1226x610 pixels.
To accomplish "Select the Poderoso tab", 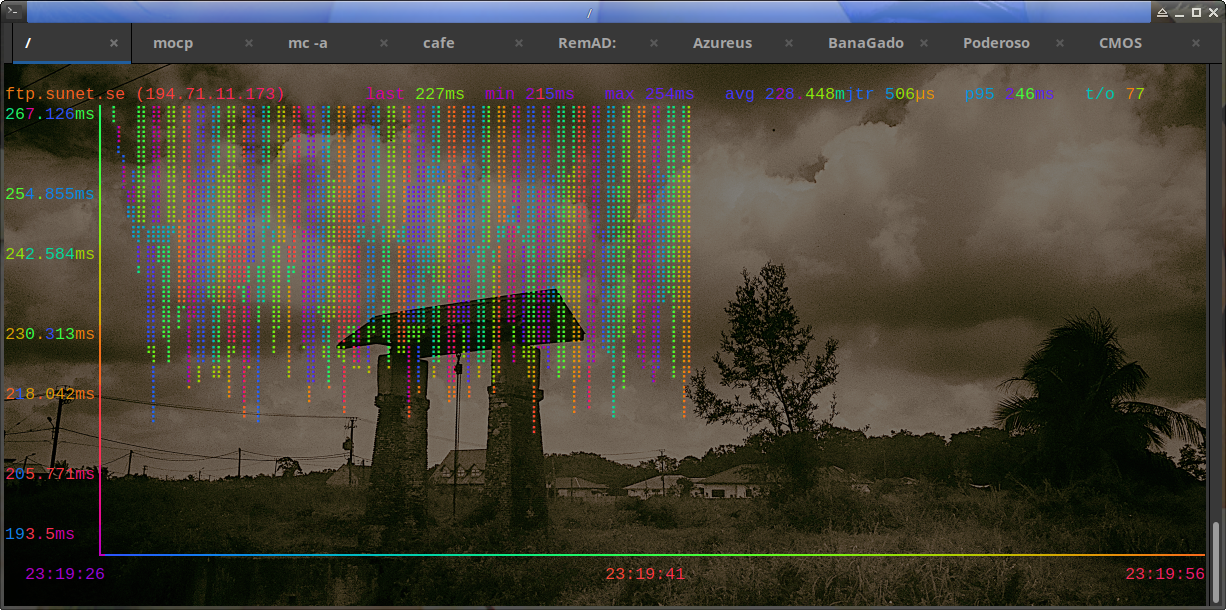I will tap(996, 44).
